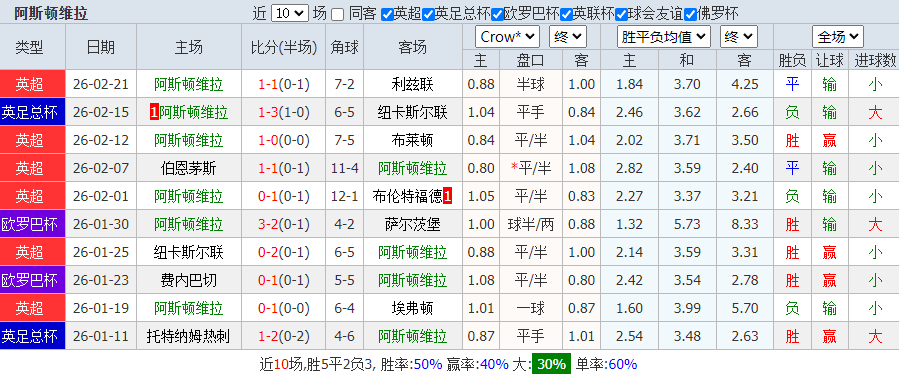This screenshot has width=899, height=375.
Task: Click the 1-3(1-0) score link
Action: [284, 112]
